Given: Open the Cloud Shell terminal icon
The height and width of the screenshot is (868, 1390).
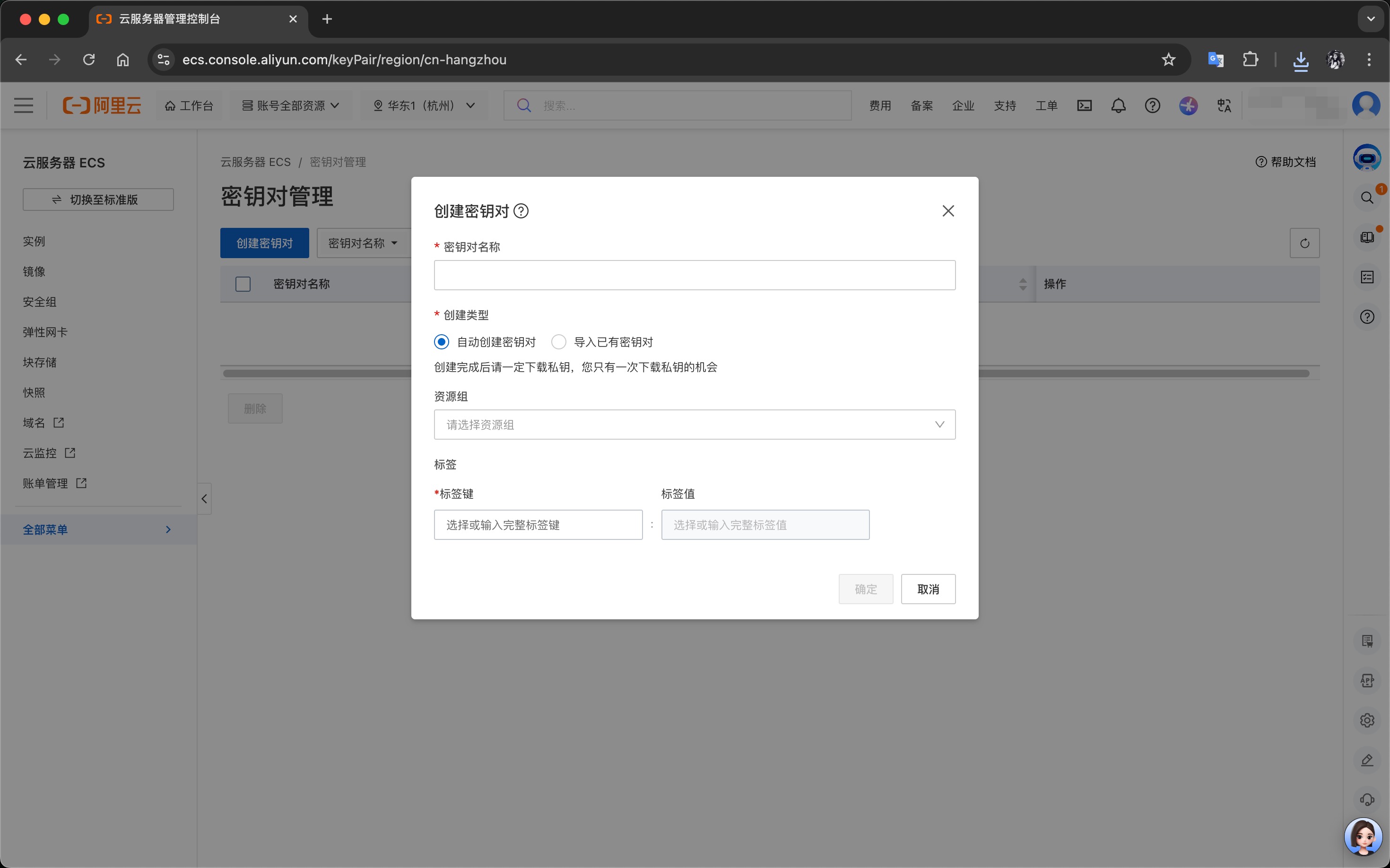Looking at the screenshot, I should click(1084, 105).
